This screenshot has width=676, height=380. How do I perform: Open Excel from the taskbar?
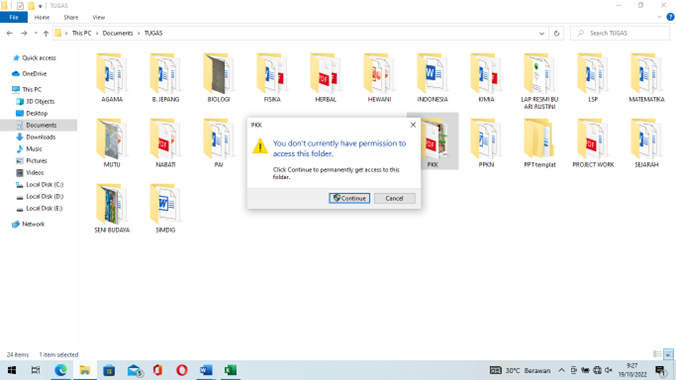230,370
